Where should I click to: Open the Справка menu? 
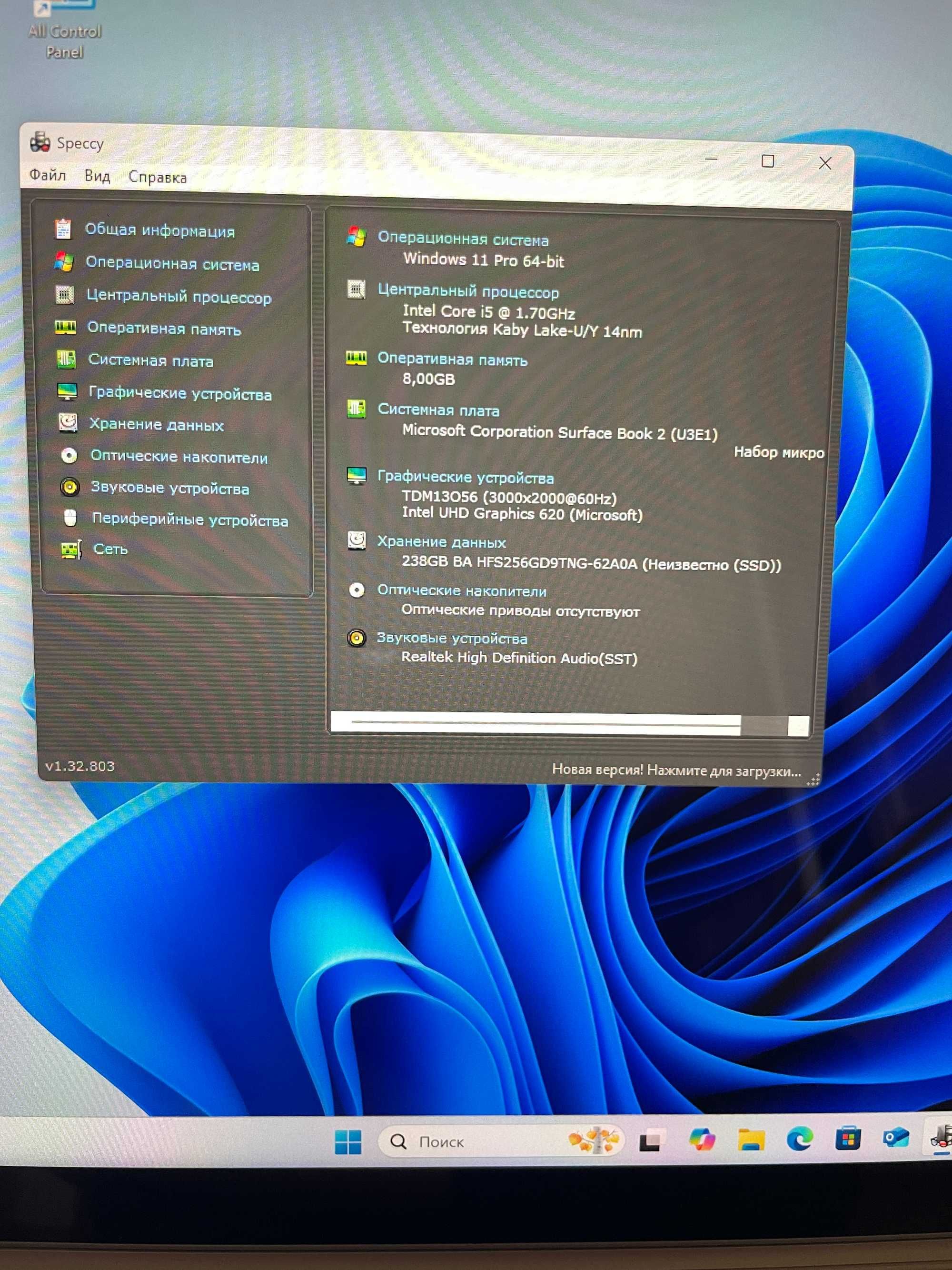(x=157, y=178)
